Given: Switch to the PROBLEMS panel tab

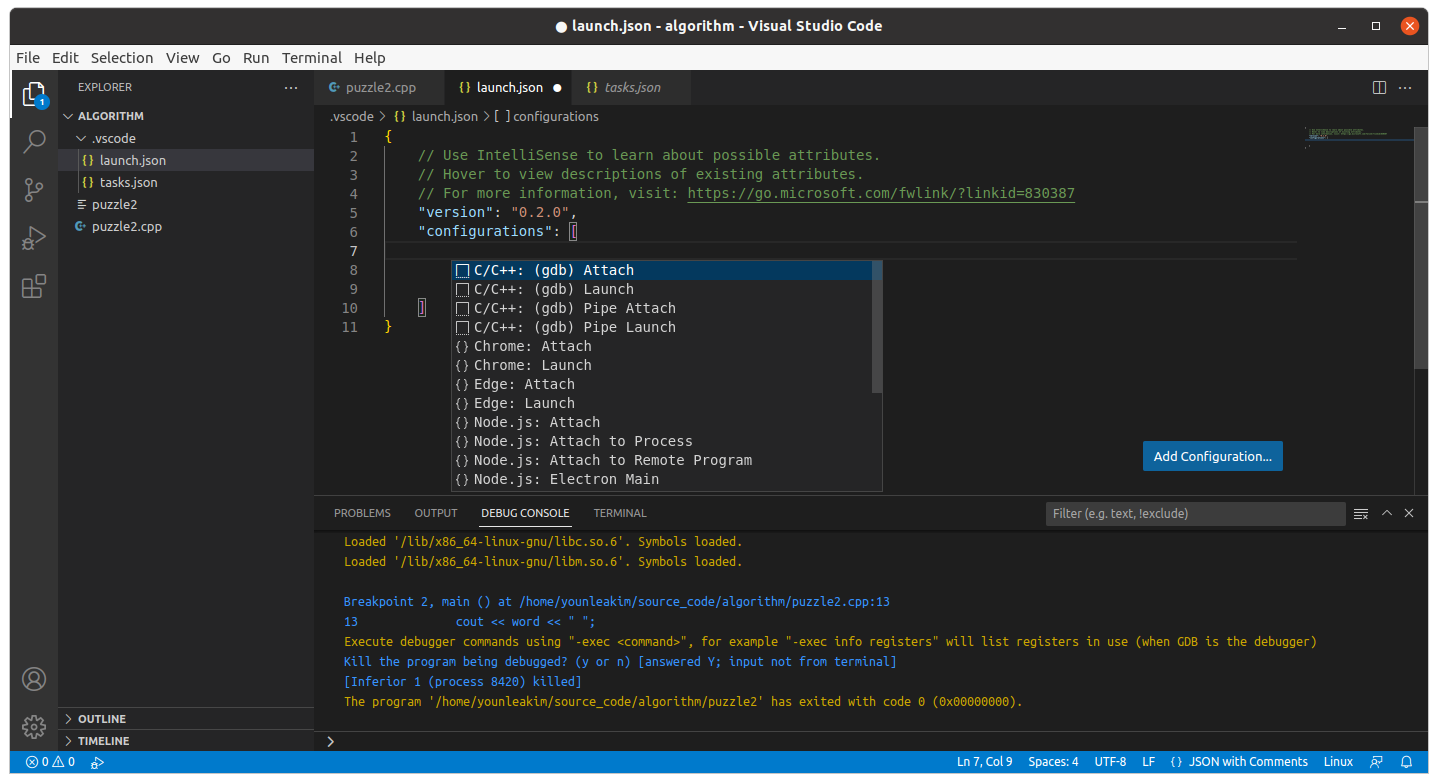Looking at the screenshot, I should point(362,513).
